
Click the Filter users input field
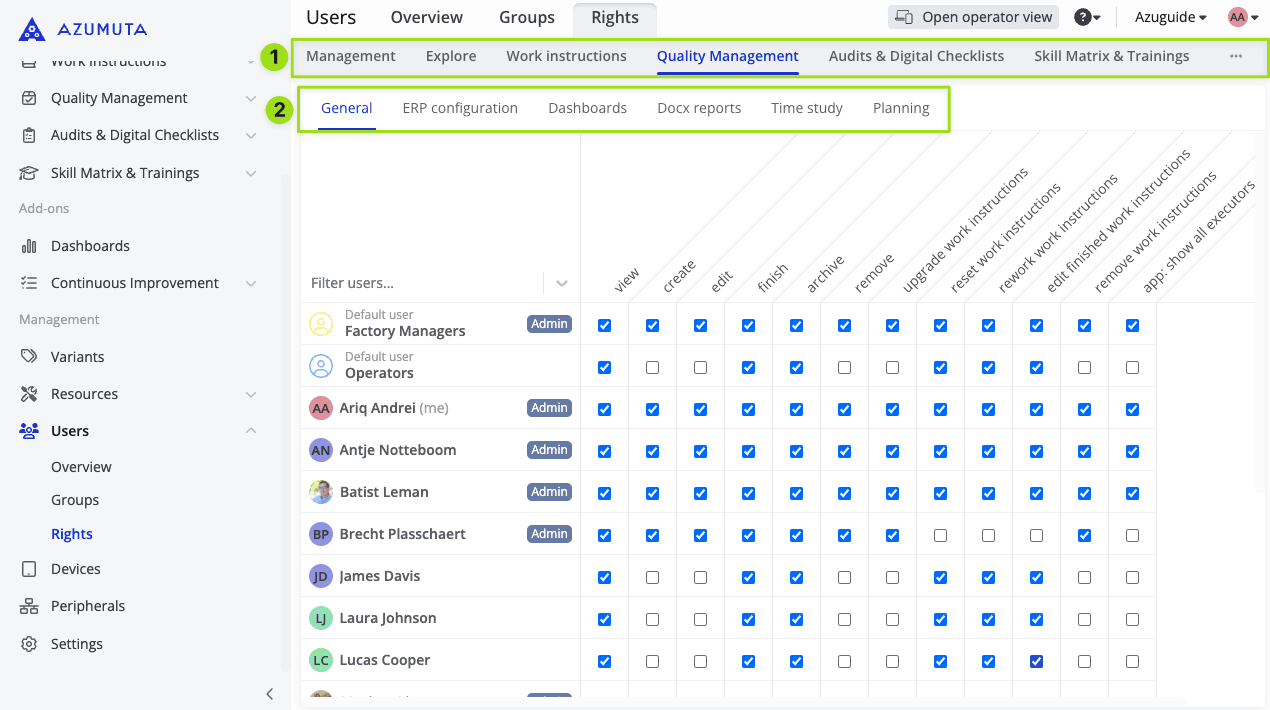[x=420, y=283]
